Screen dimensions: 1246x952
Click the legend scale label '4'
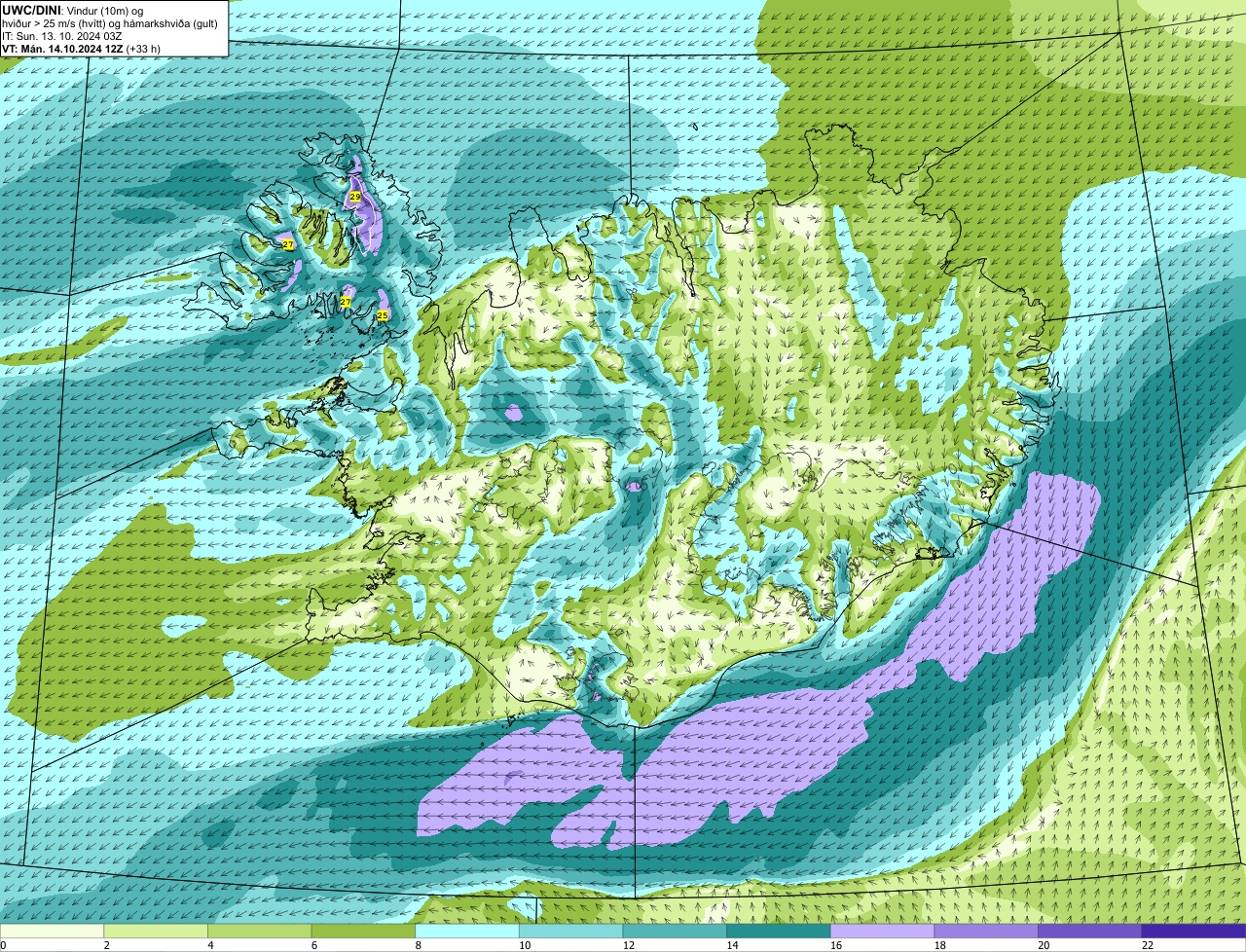click(209, 945)
